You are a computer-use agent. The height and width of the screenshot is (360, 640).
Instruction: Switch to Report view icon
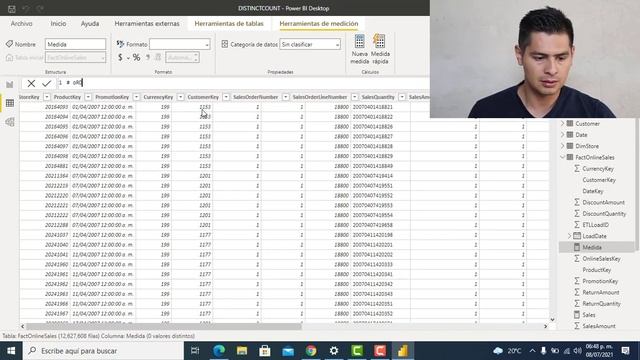(x=10, y=84)
